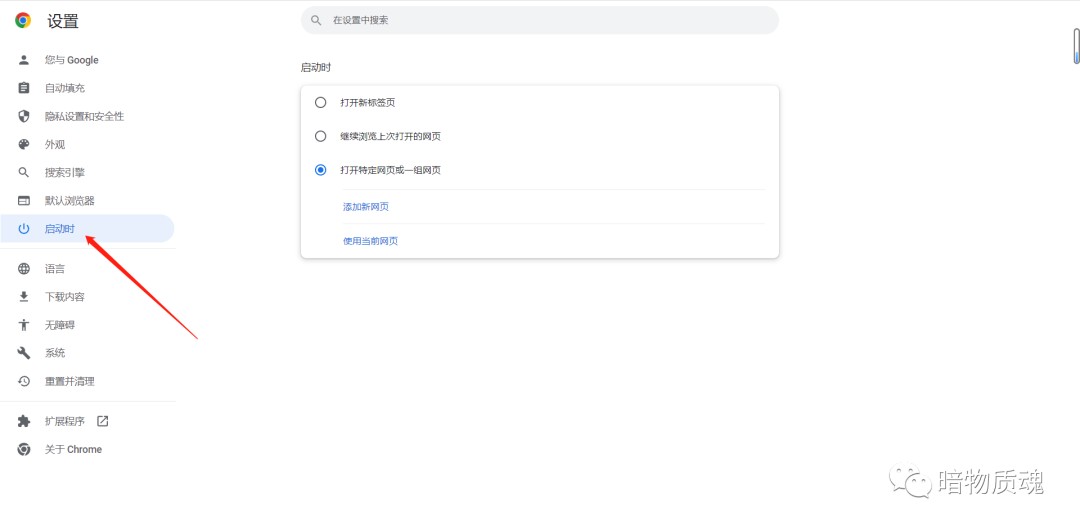Click the 添加新网页 link
This screenshot has width=1080, height=530.
pyautogui.click(x=371, y=207)
